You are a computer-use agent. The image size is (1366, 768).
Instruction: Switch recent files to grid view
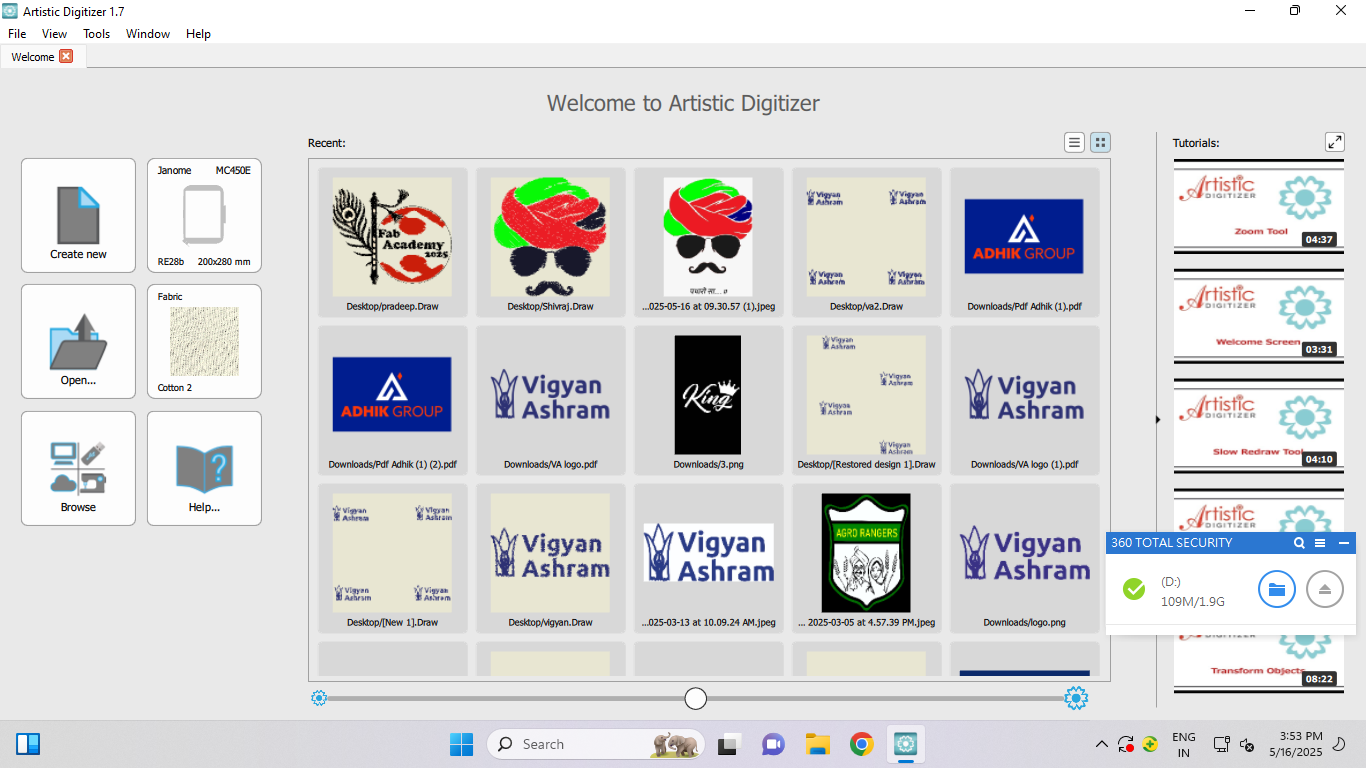(1100, 143)
